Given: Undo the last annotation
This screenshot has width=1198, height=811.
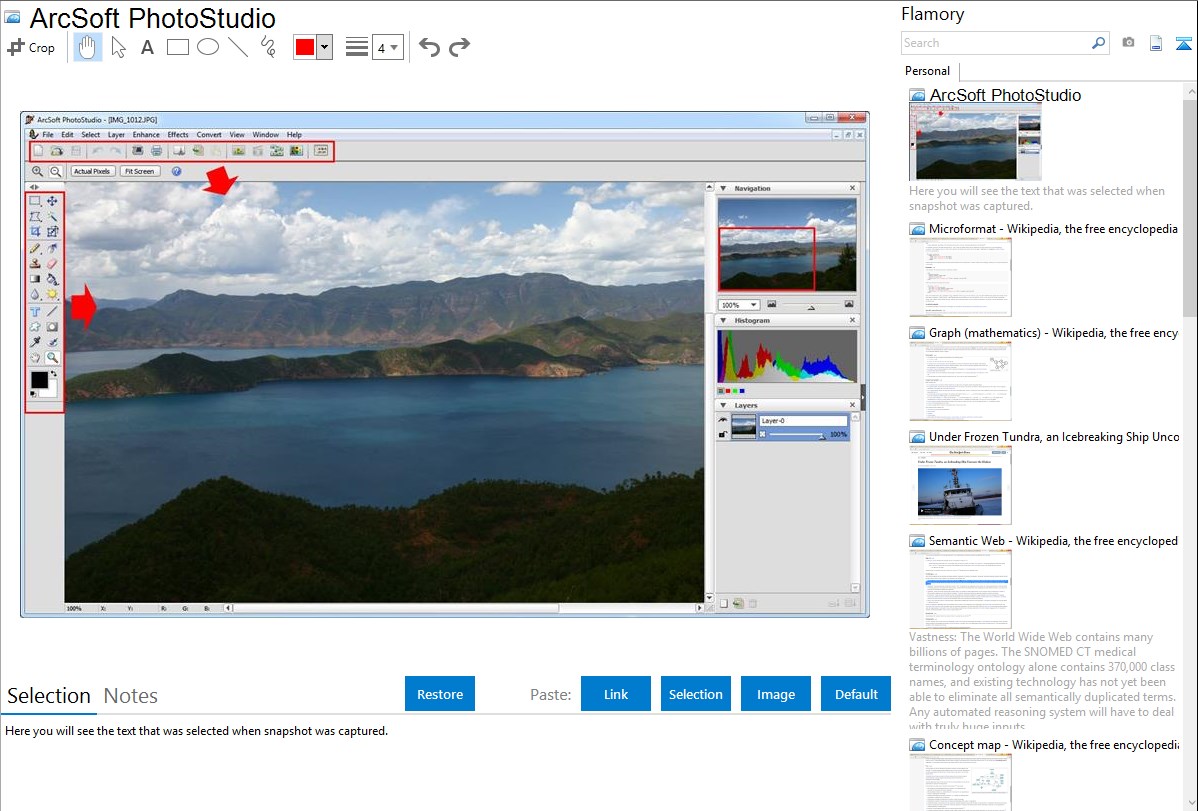Looking at the screenshot, I should pos(429,47).
